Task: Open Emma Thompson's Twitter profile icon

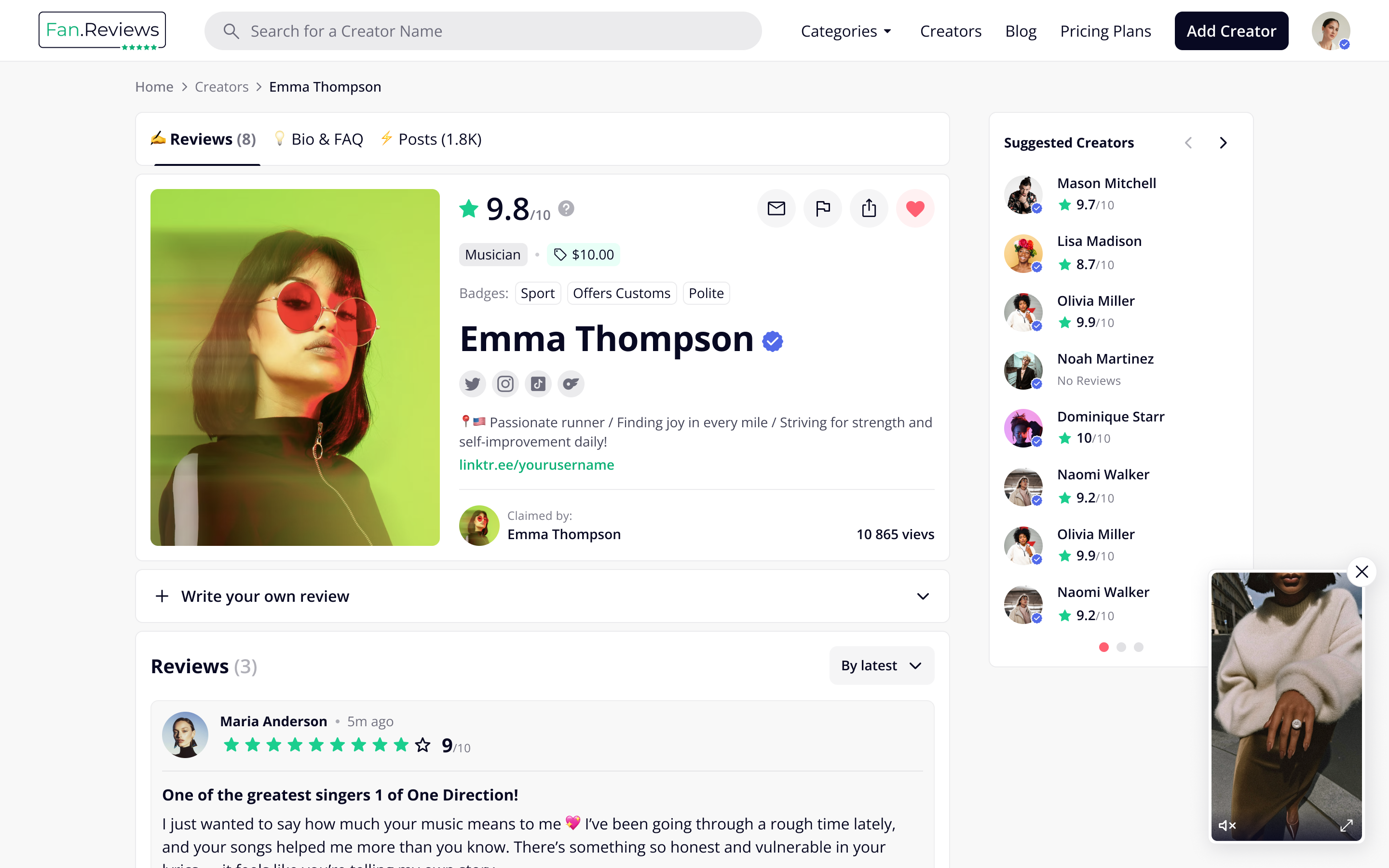Action: (472, 383)
